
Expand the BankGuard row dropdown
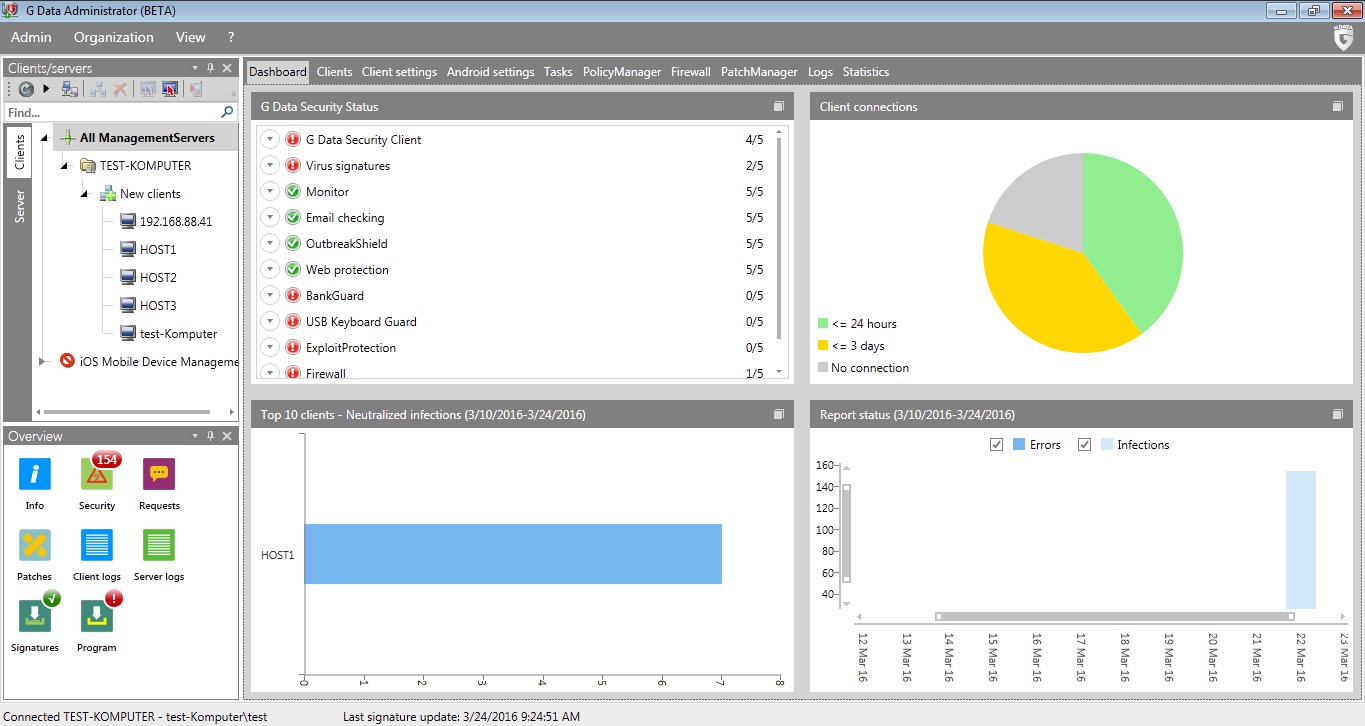[x=270, y=295]
